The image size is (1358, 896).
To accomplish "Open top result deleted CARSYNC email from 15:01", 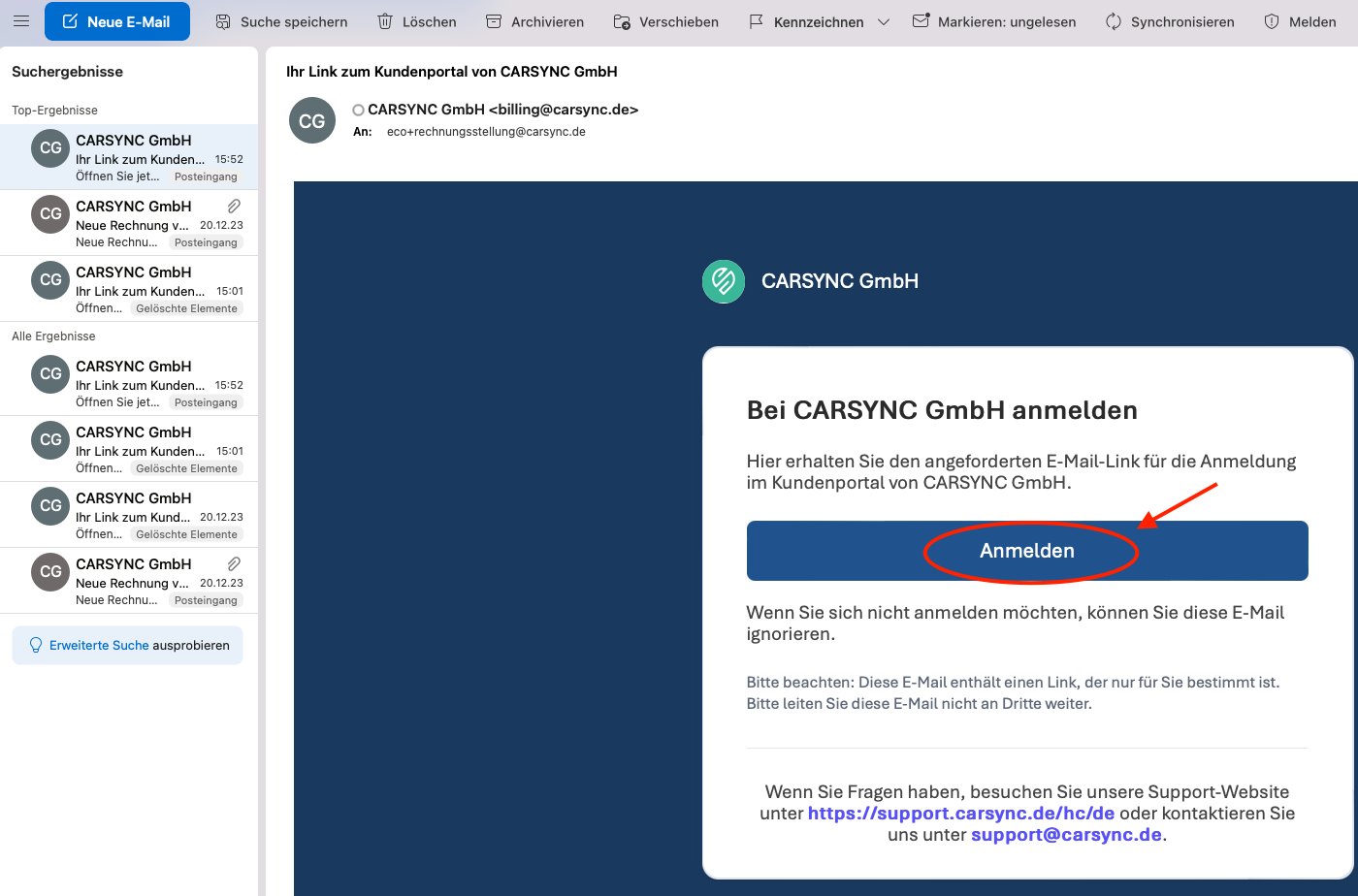I will click(129, 289).
